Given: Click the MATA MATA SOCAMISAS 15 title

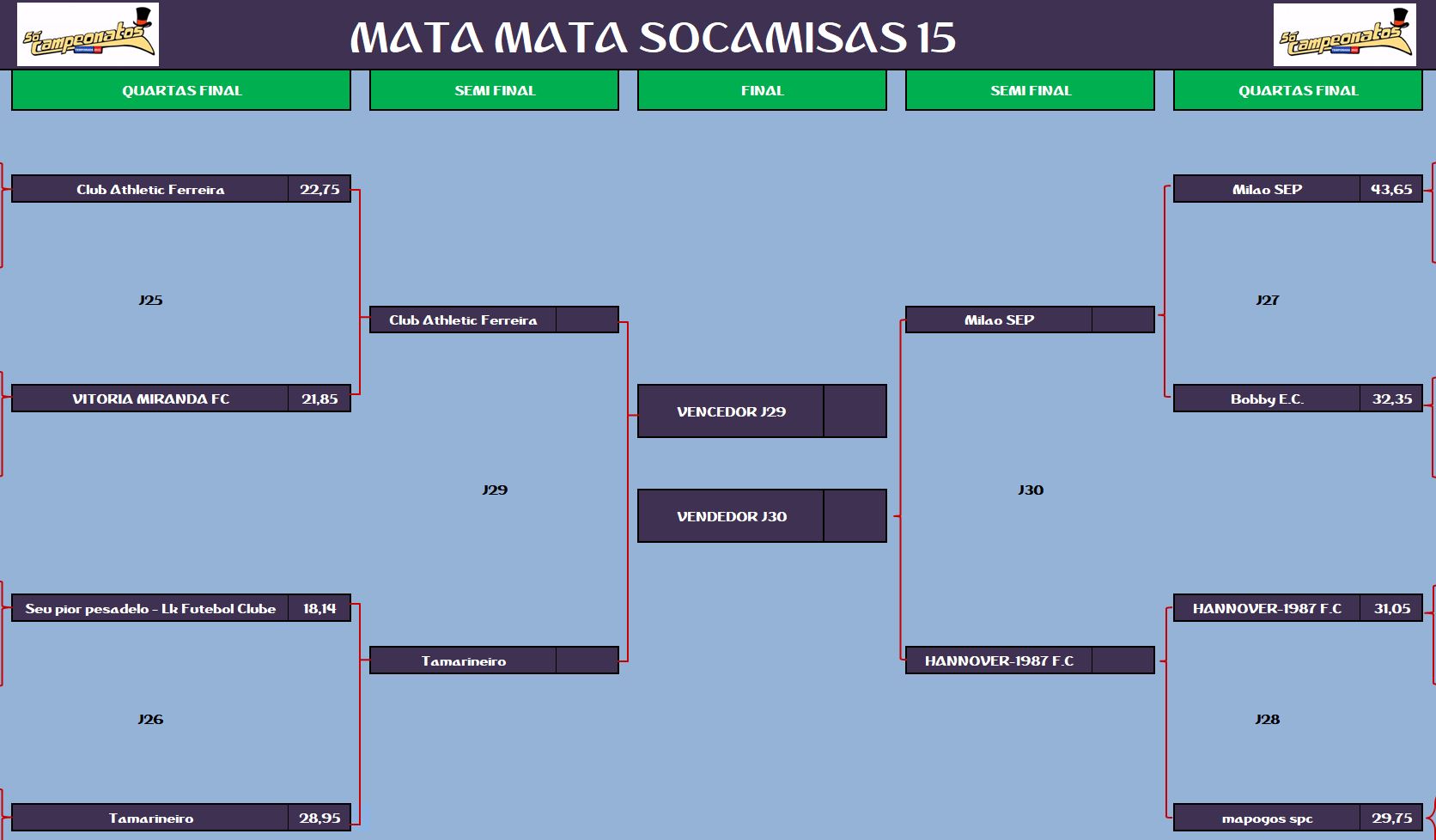Looking at the screenshot, I should [x=653, y=38].
